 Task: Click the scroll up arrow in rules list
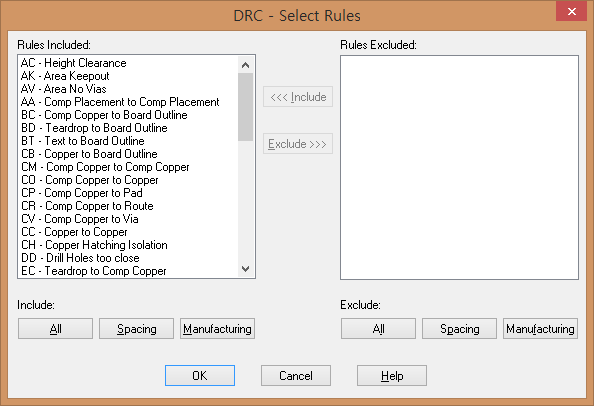pos(245,65)
